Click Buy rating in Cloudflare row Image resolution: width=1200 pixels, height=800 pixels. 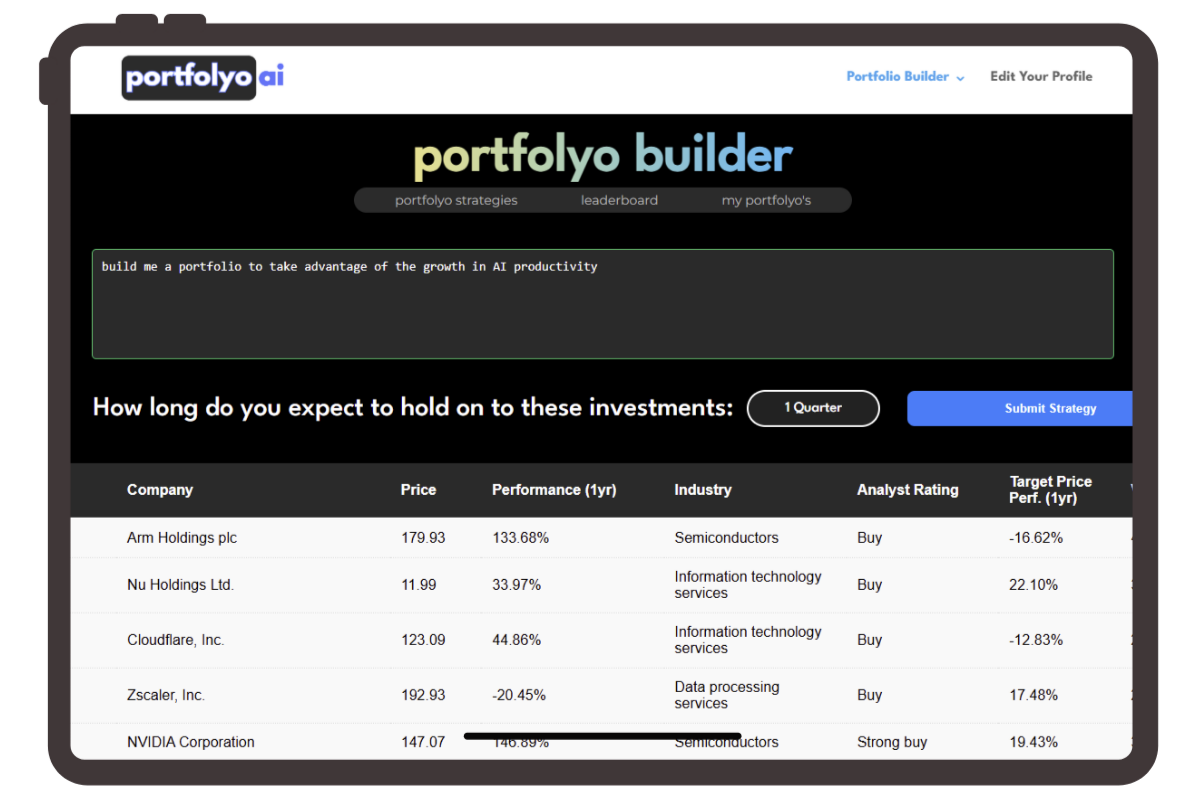click(x=869, y=640)
